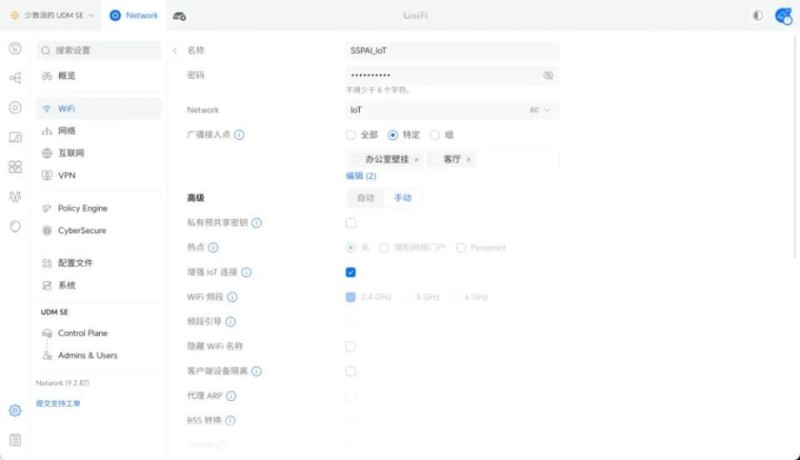This screenshot has width=800, height=460.
Task: Enable the 私有预共享密钥 checkbox
Action: pos(351,222)
